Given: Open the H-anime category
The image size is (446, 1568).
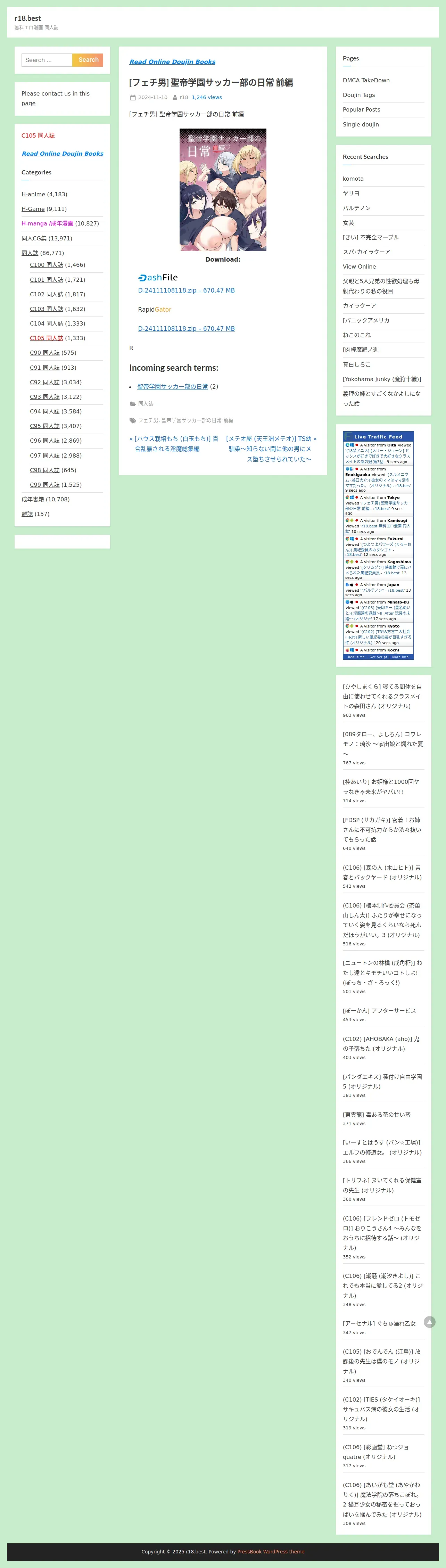Looking at the screenshot, I should [33, 194].
